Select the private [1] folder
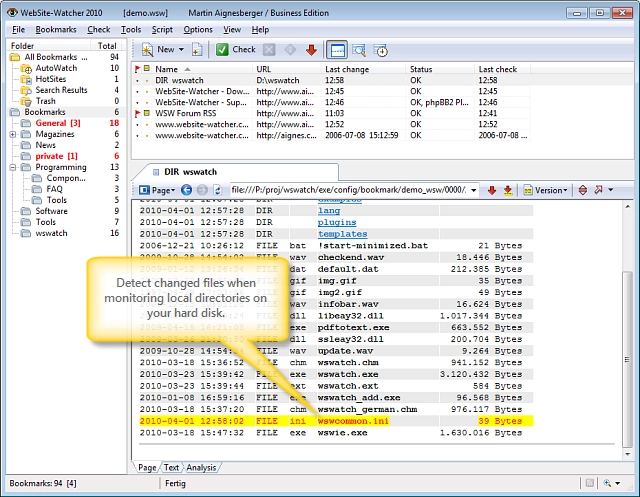This screenshot has height=497, width=640. pos(56,156)
